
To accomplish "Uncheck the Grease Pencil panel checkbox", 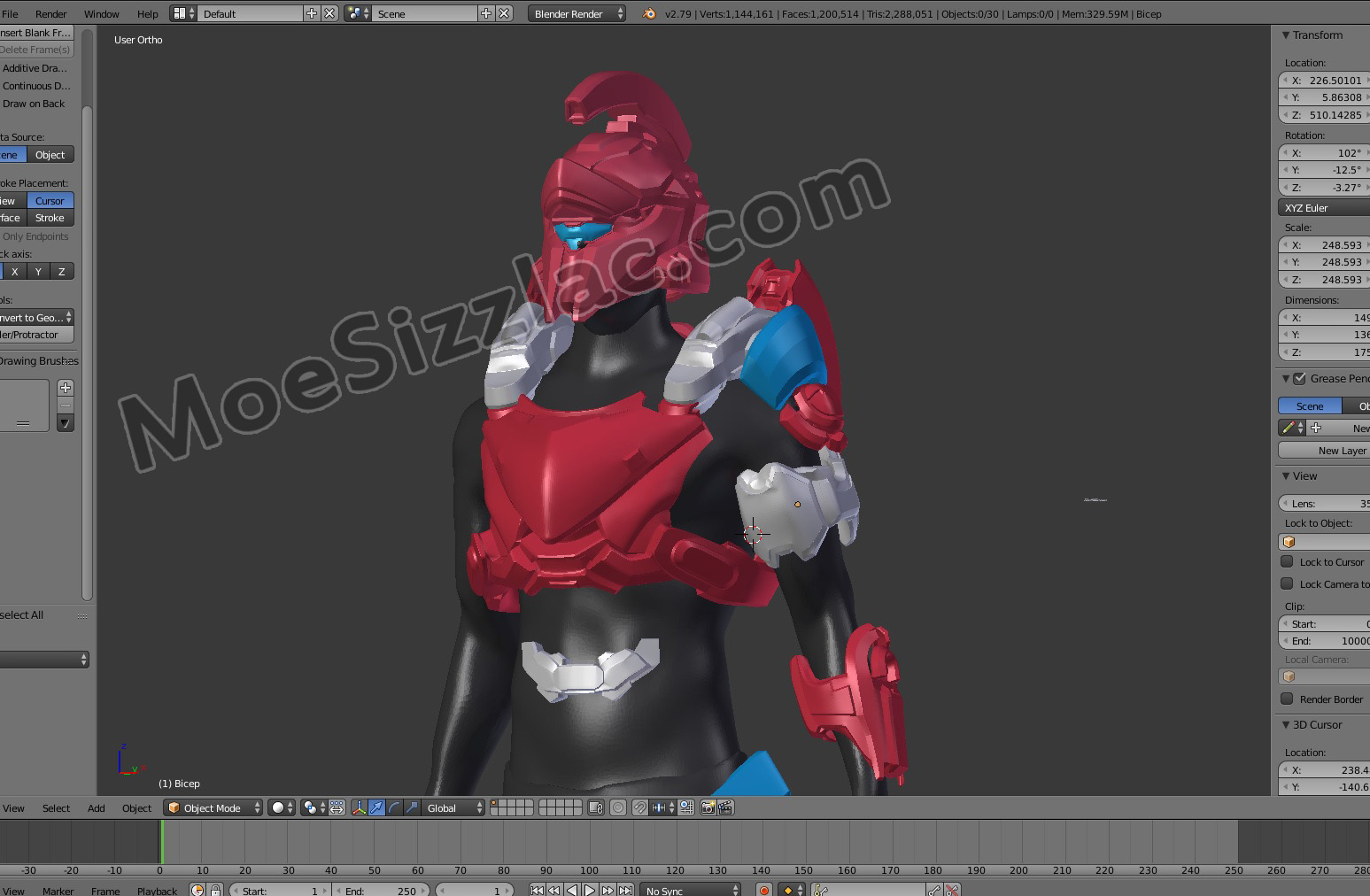I will pyautogui.click(x=1299, y=379).
